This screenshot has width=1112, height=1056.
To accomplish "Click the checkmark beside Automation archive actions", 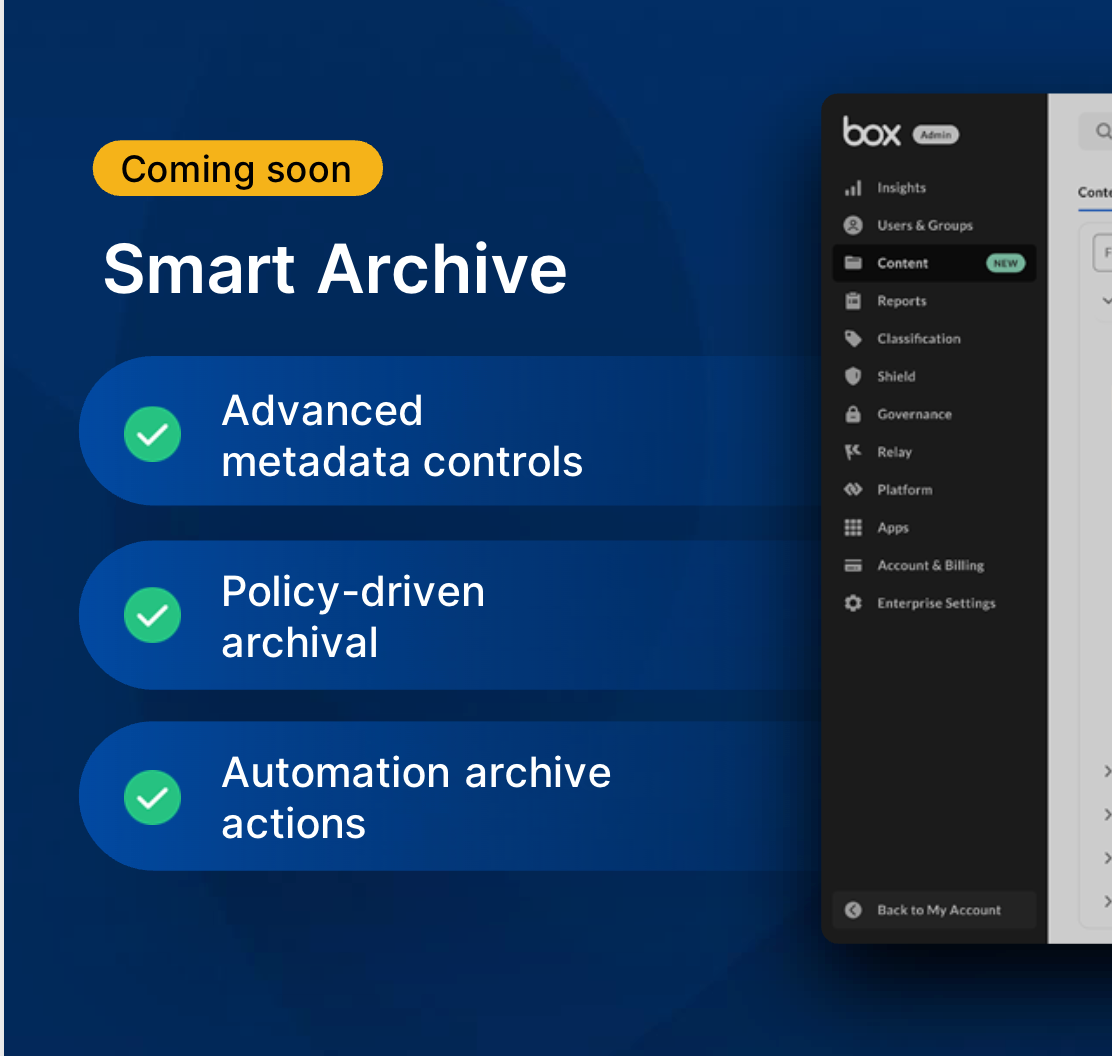I will coord(152,797).
